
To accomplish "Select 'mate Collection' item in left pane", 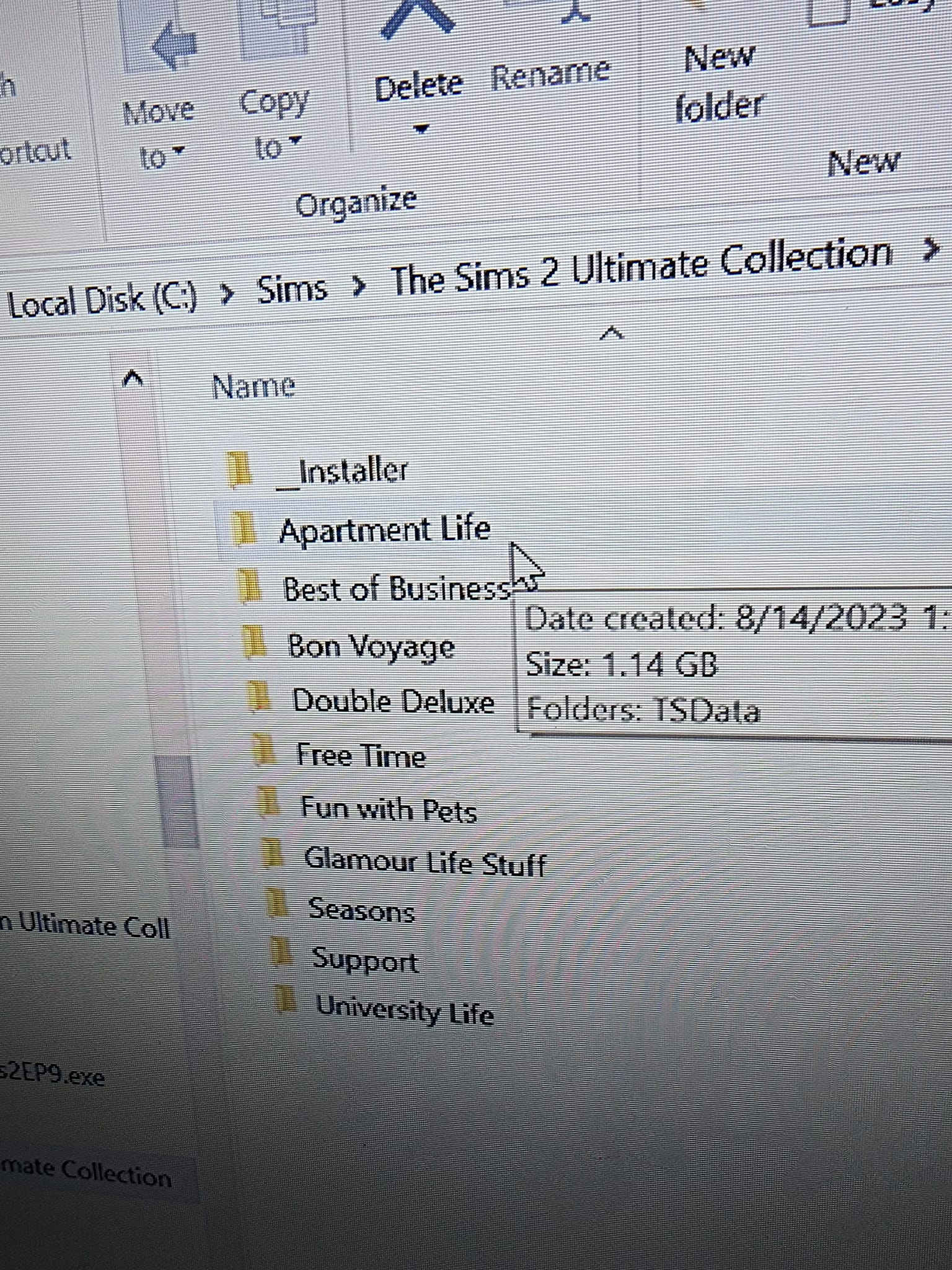I will 86,1173.
